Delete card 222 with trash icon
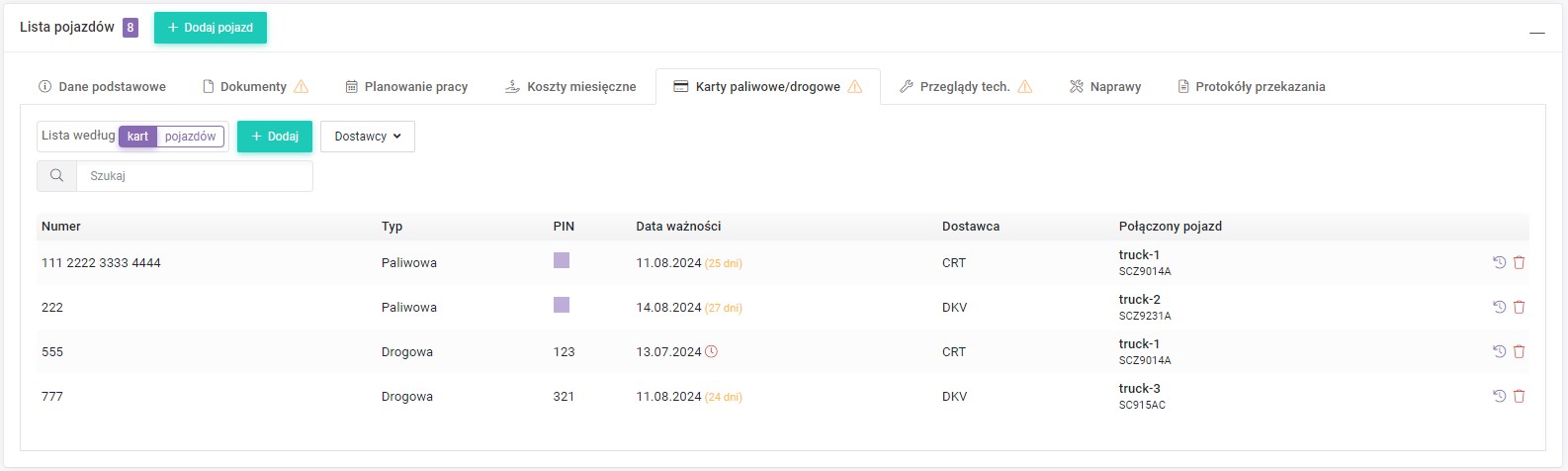Image resolution: width=1568 pixels, height=471 pixels. click(1520, 307)
